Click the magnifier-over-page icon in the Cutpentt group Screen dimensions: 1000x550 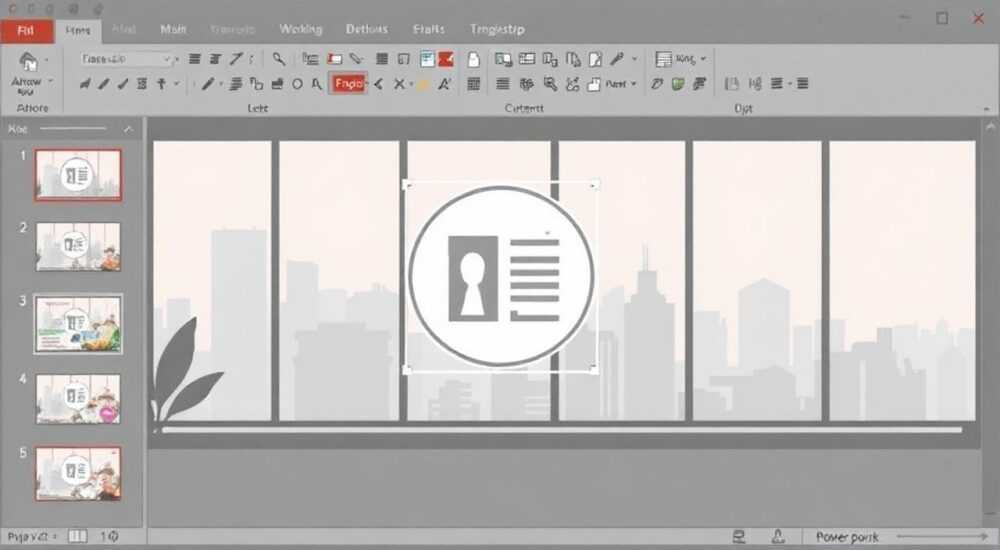(x=550, y=84)
